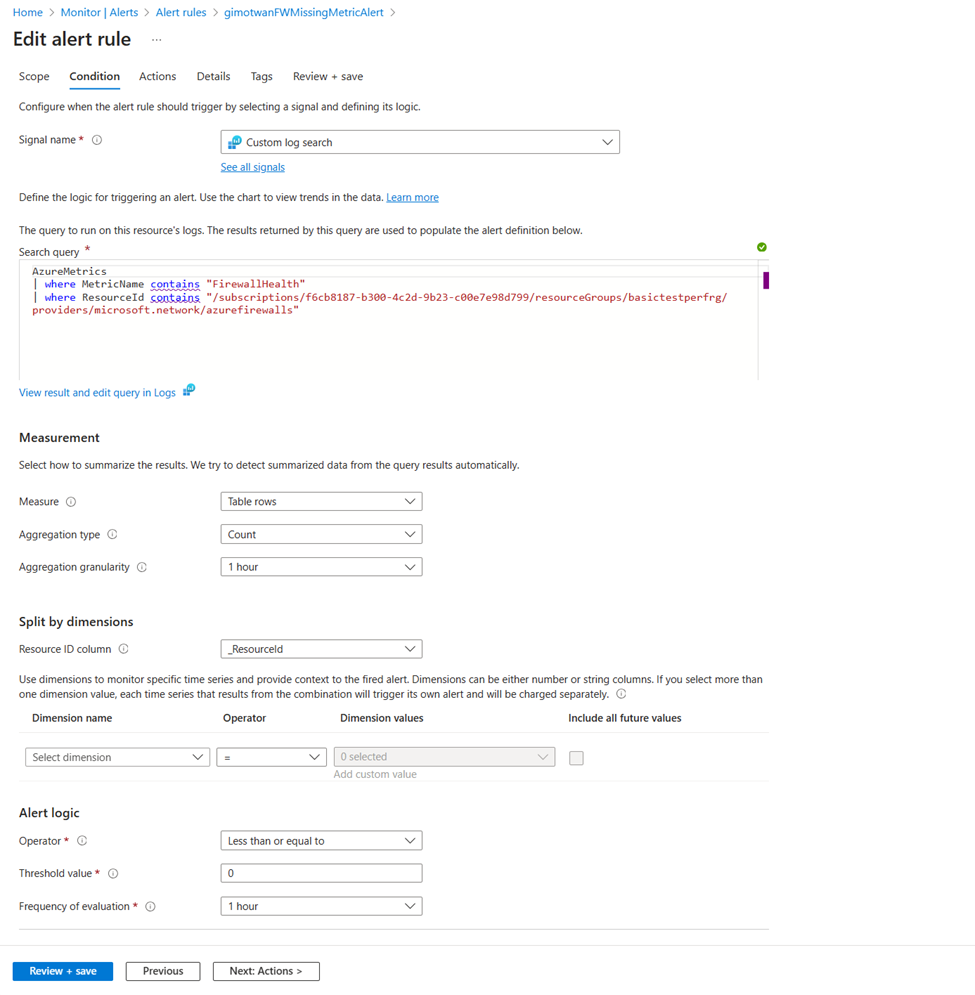The height and width of the screenshot is (995, 975).
Task: Open the Aggregation type dropdown showing Count
Action: 321,534
